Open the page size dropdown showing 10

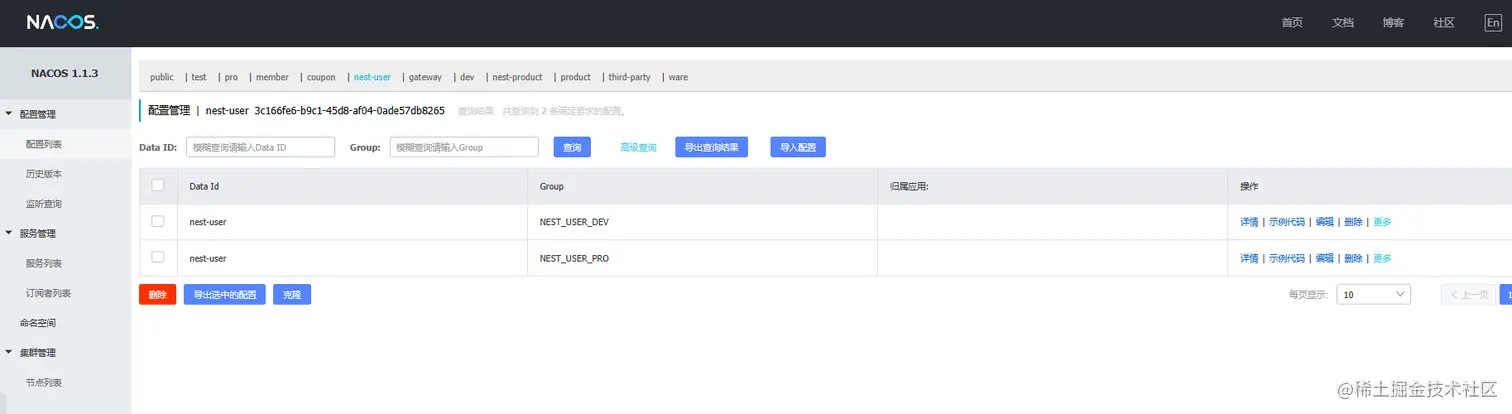(1374, 295)
